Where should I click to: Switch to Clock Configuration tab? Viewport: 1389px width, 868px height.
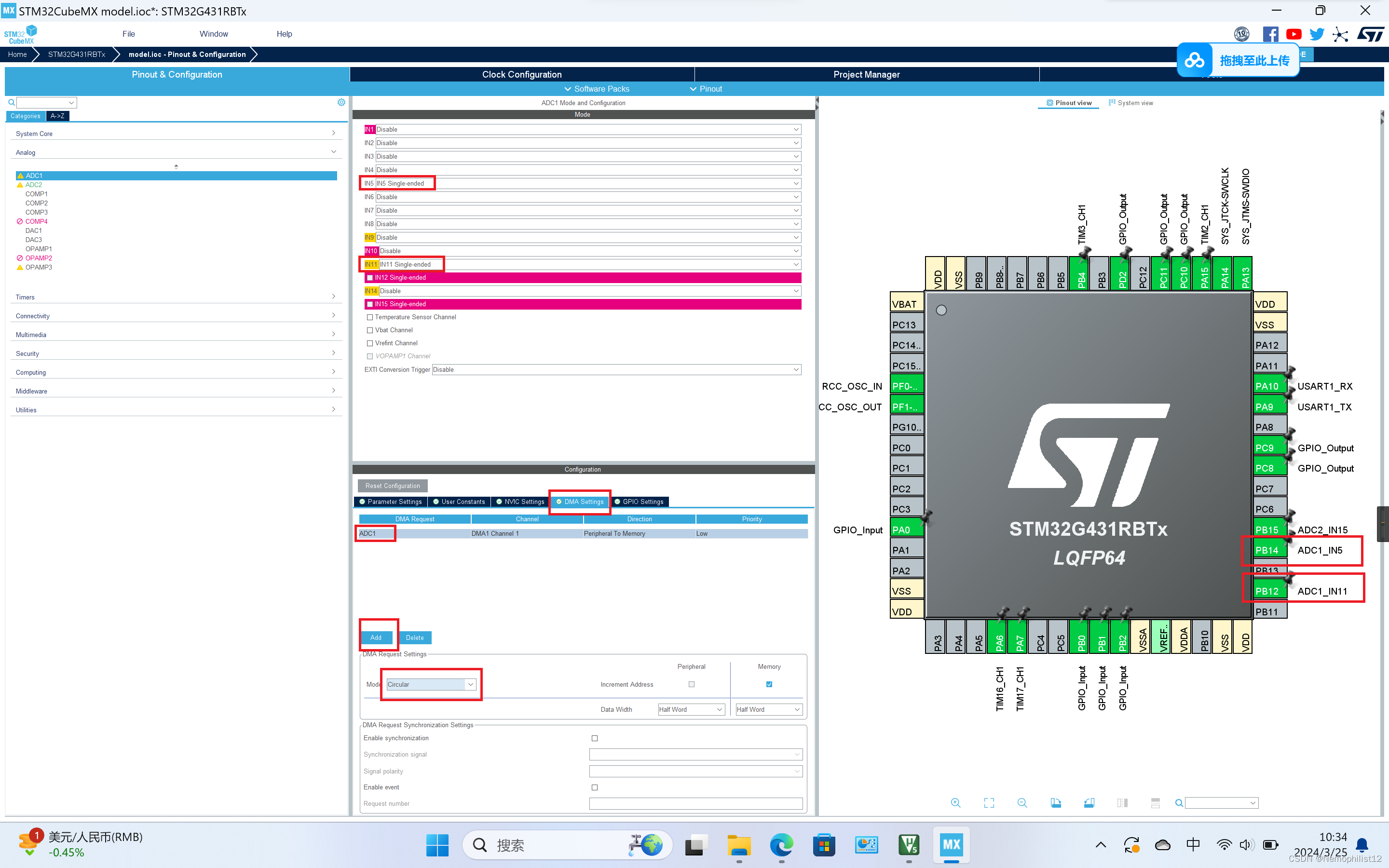pos(522,75)
